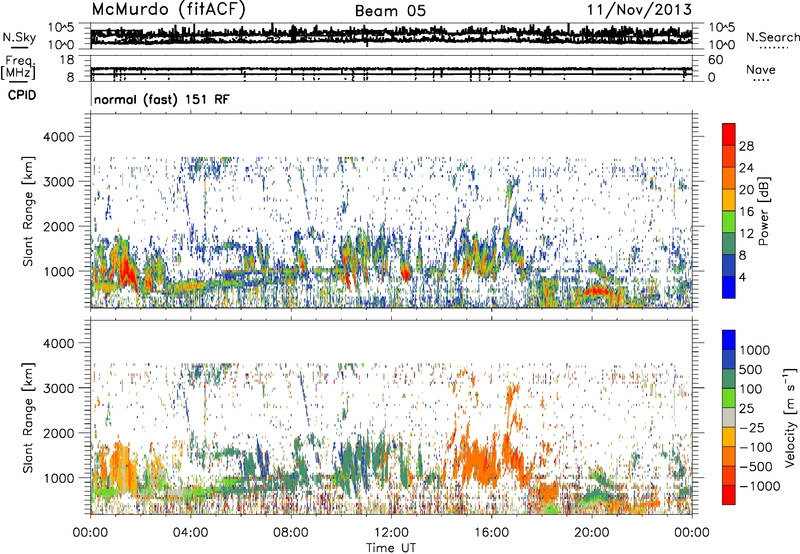The width and height of the screenshot is (800, 554).
Task: Click the "25" label on Velocity color bar
Action: click(747, 408)
